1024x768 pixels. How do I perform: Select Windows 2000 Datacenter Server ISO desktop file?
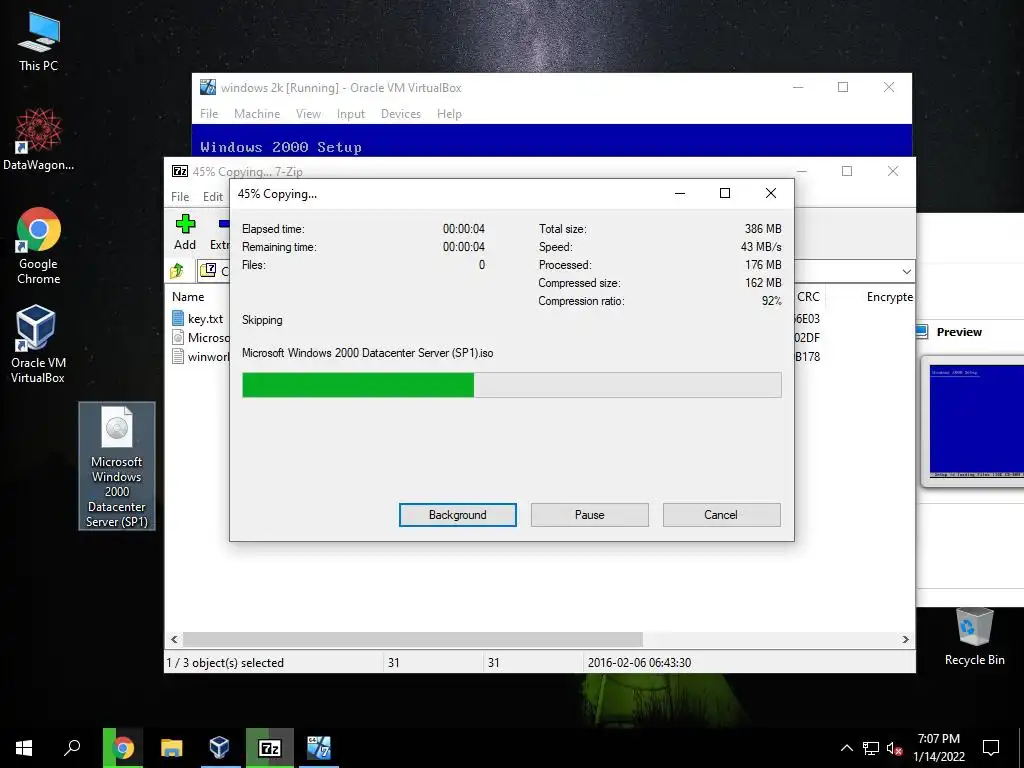(x=117, y=466)
